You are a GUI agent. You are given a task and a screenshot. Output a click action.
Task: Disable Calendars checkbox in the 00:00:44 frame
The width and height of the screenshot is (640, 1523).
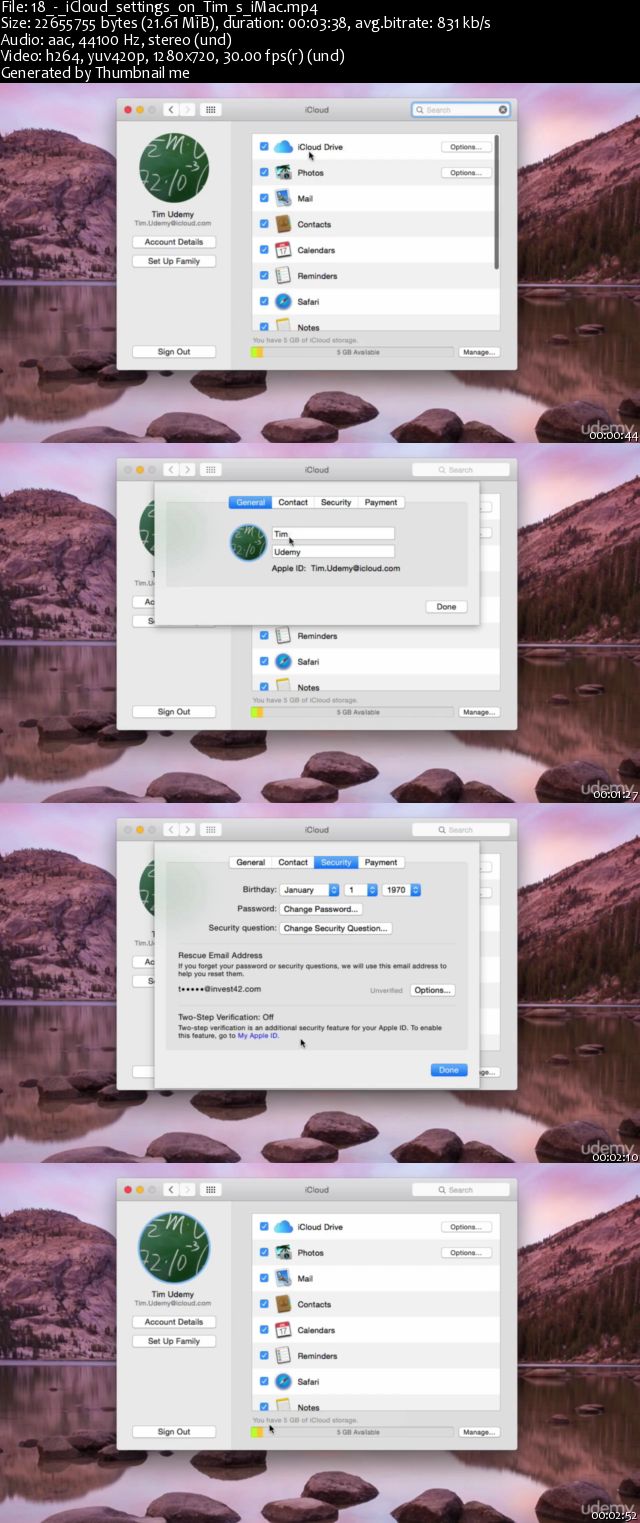point(264,250)
